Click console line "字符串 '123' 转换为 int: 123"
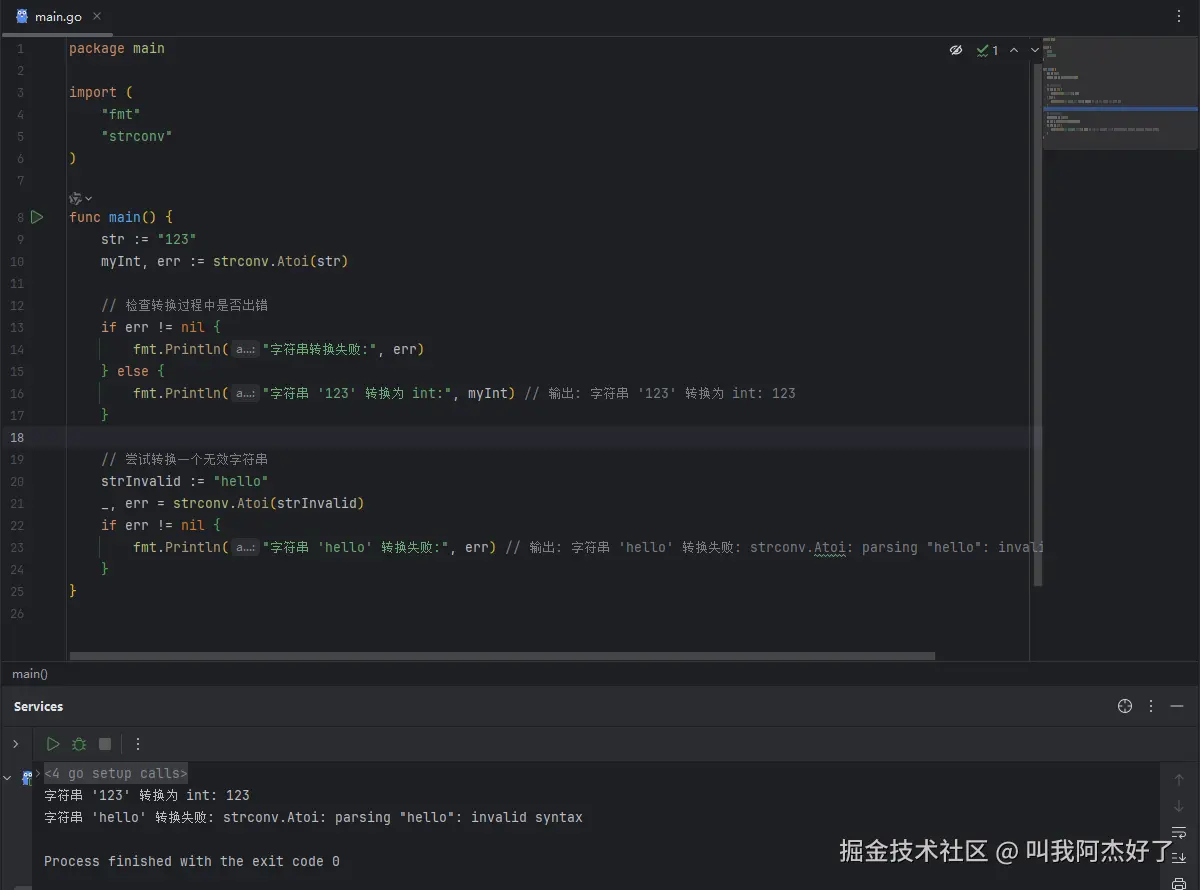Image resolution: width=1200 pixels, height=890 pixels. point(147,796)
